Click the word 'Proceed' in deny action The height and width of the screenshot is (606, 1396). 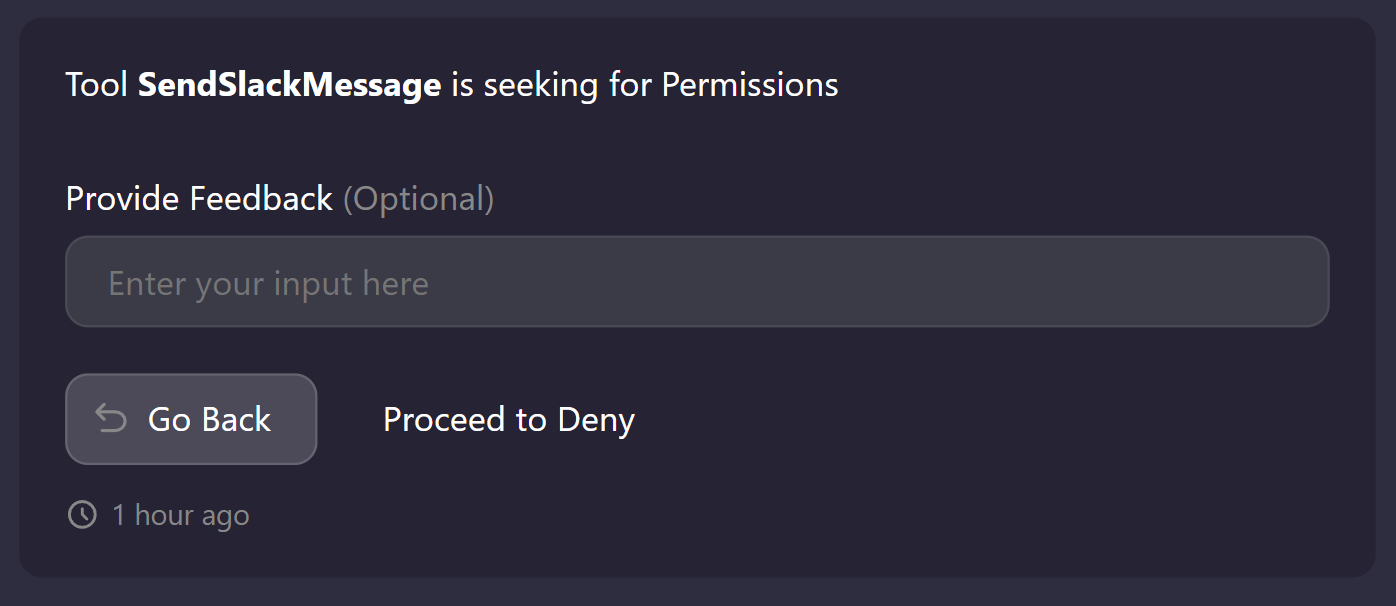(444, 420)
